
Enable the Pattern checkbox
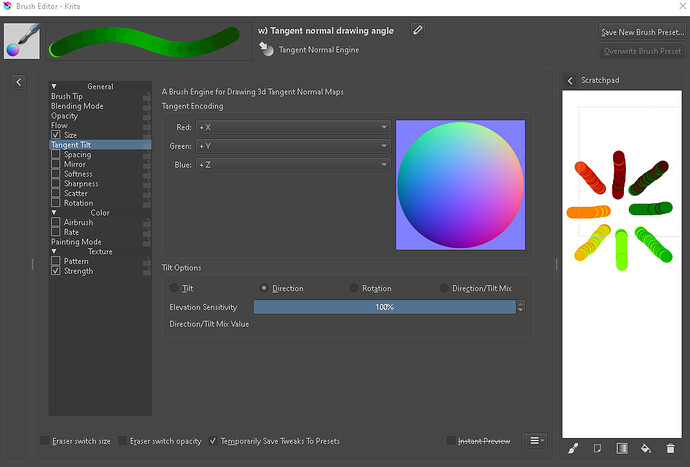coord(55,261)
